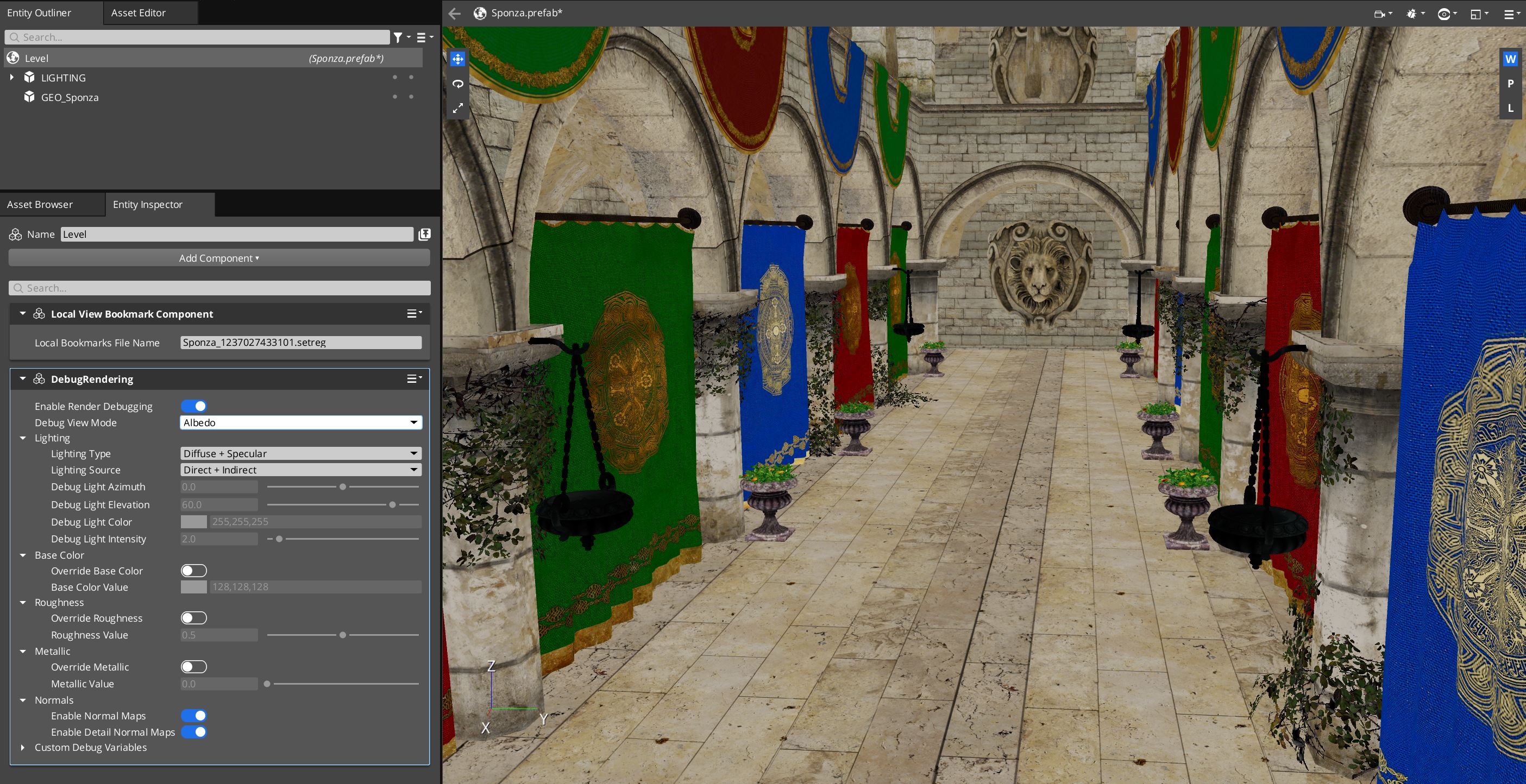
Task: Switch to the Asset Editor tab
Action: 138,12
